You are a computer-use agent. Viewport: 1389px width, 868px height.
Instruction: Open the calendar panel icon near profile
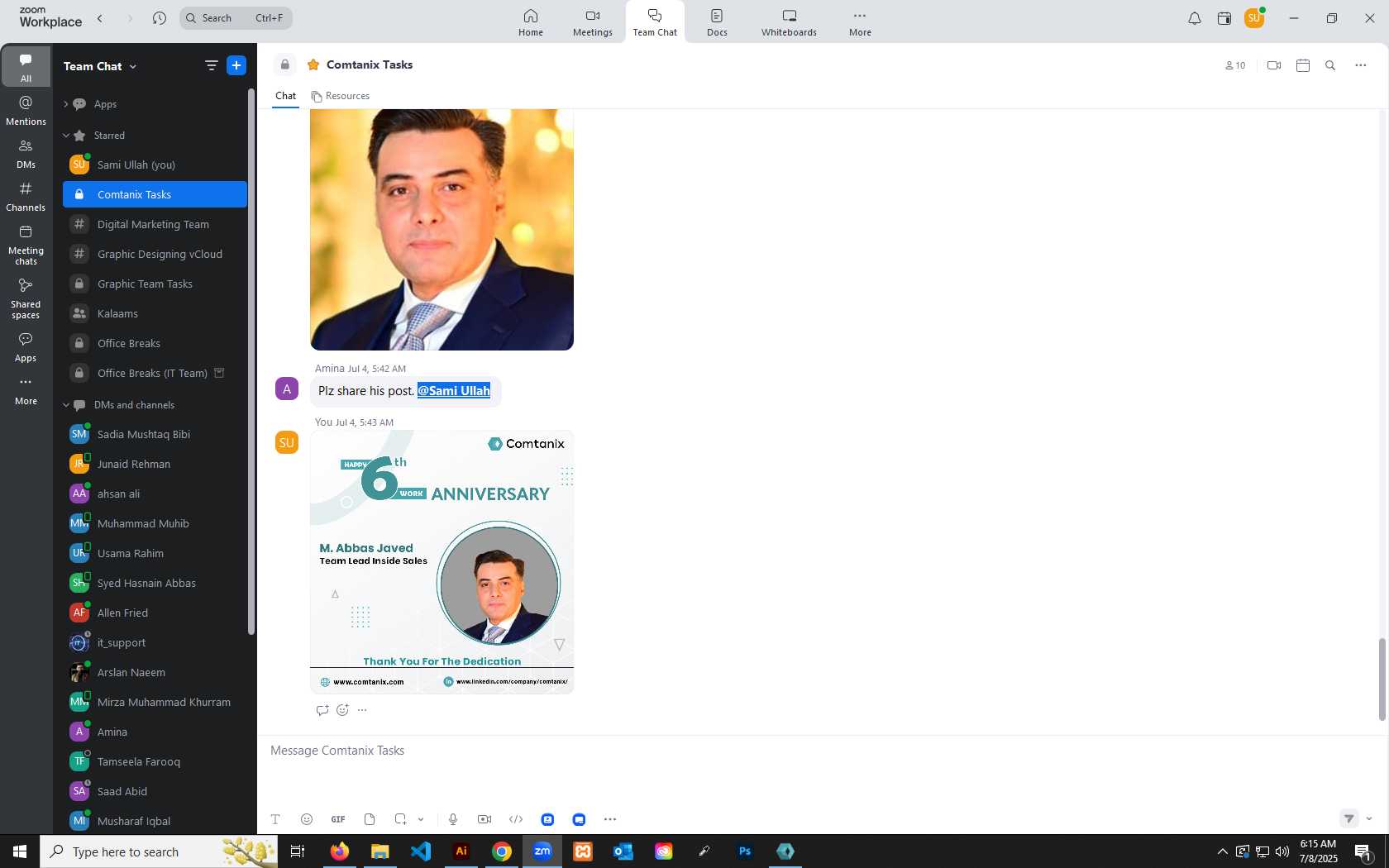[1224, 18]
